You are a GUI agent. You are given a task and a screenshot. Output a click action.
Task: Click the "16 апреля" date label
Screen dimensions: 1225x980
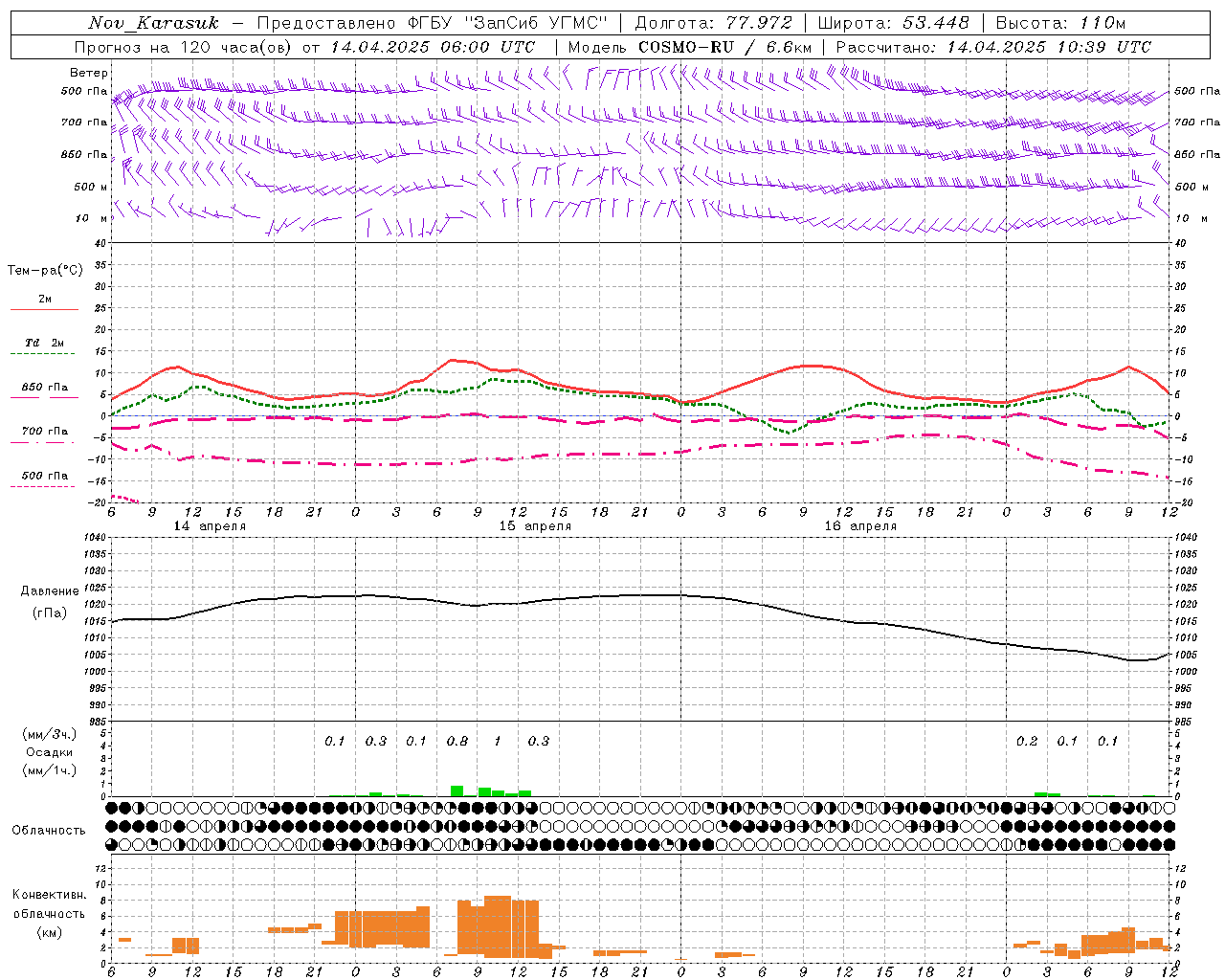(860, 526)
